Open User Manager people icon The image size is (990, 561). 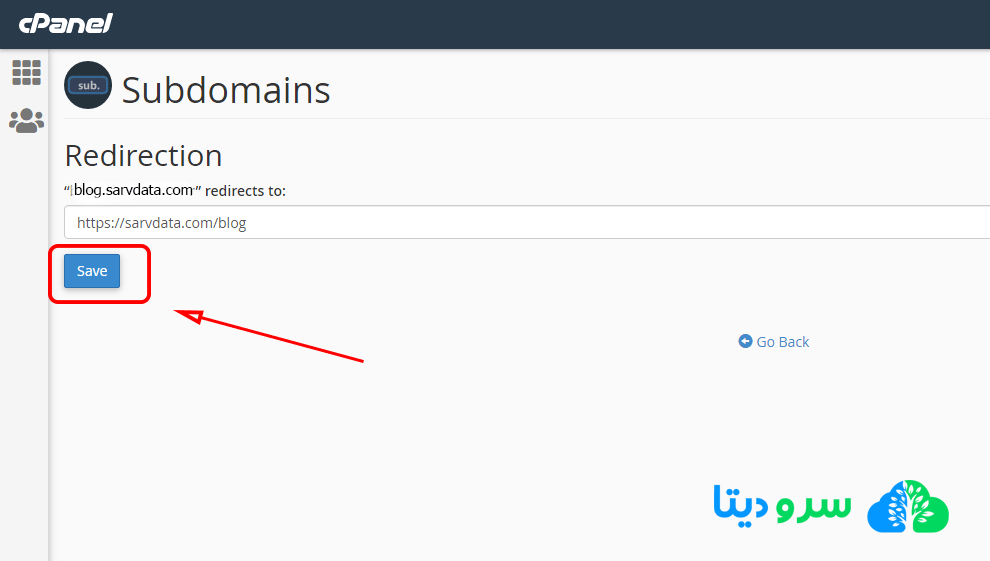pos(26,121)
